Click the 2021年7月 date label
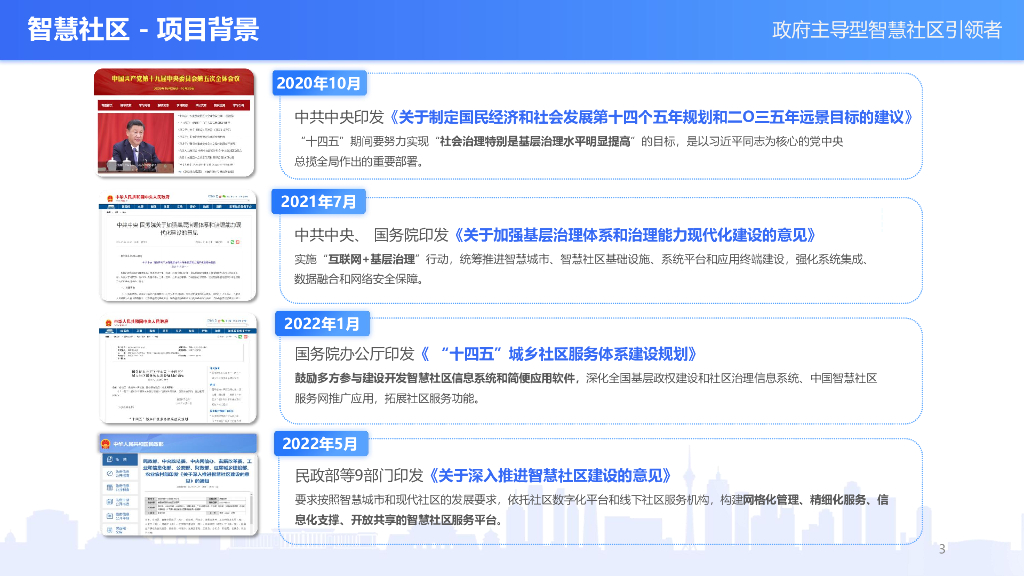 click(x=319, y=202)
